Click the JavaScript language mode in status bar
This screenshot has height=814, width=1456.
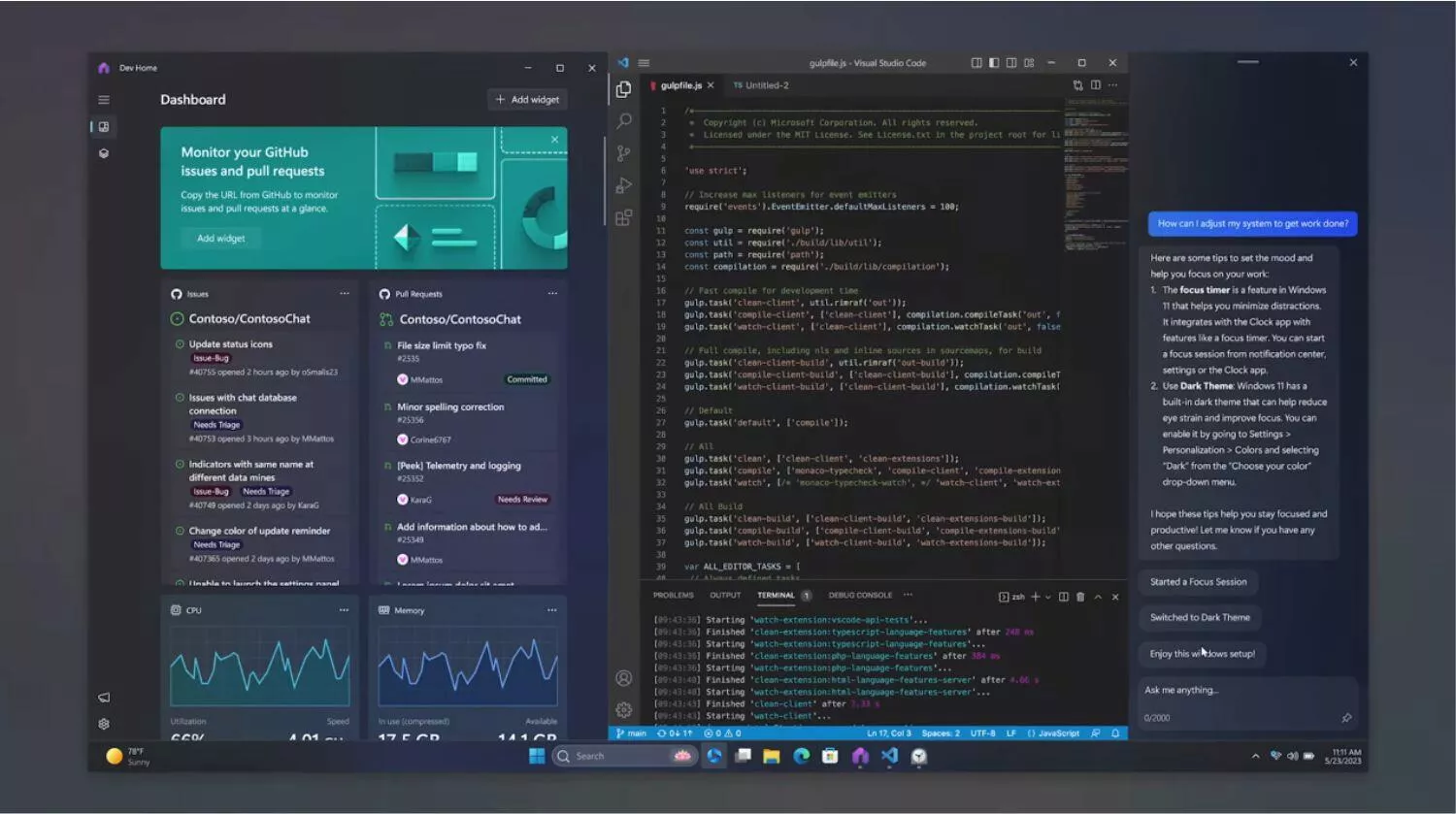1053,733
